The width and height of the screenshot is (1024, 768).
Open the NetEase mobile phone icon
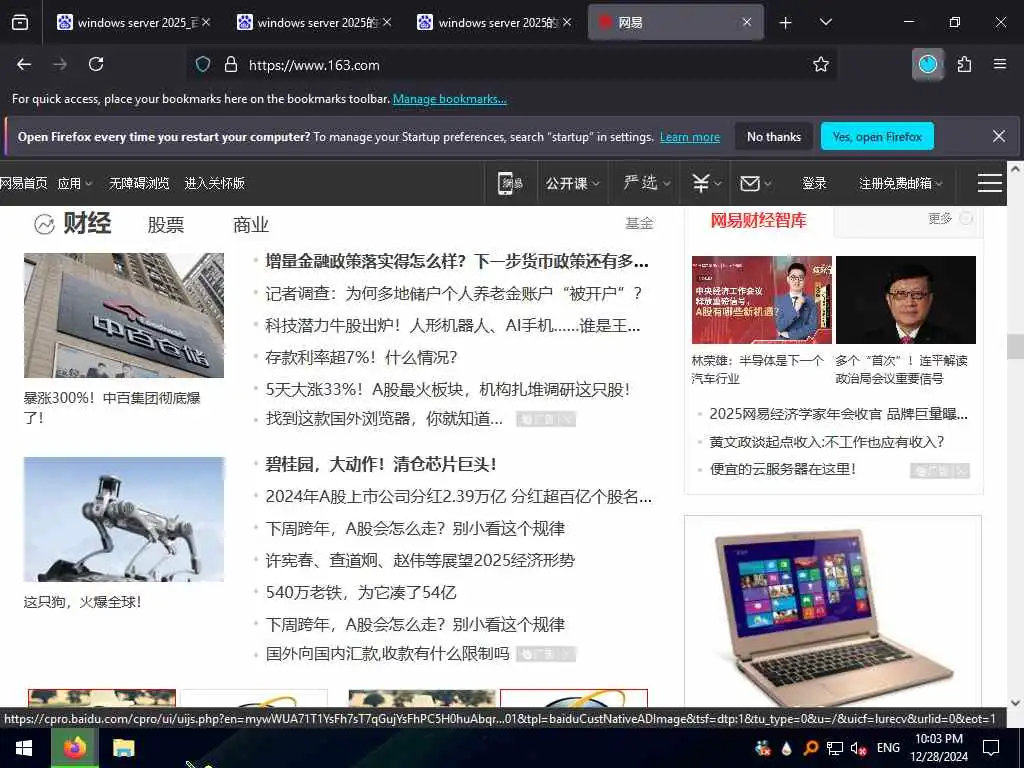[x=510, y=184]
